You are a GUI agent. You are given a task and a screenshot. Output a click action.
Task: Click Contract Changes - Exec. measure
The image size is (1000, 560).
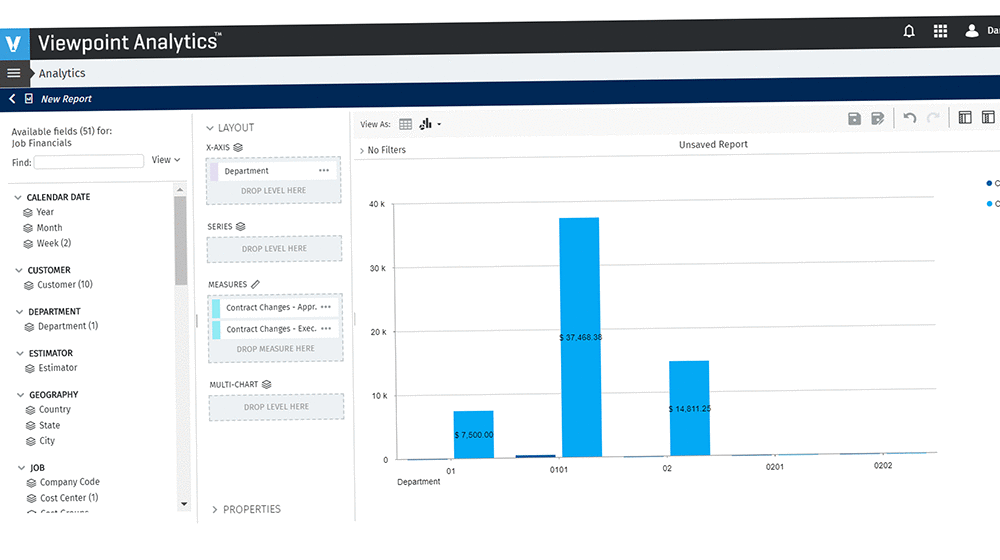[x=276, y=329]
